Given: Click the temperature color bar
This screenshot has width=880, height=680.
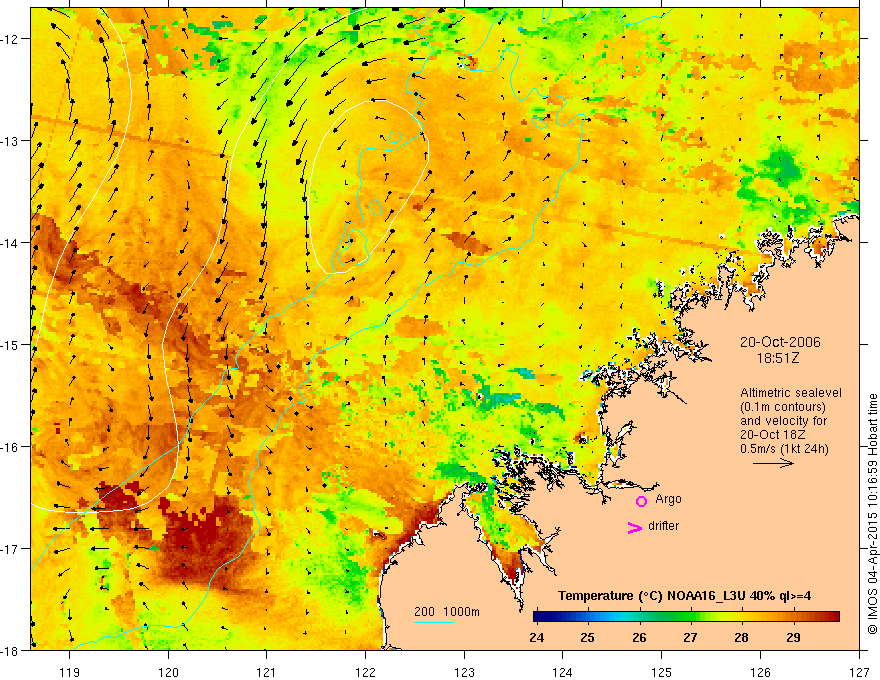Looking at the screenshot, I should tap(686, 617).
